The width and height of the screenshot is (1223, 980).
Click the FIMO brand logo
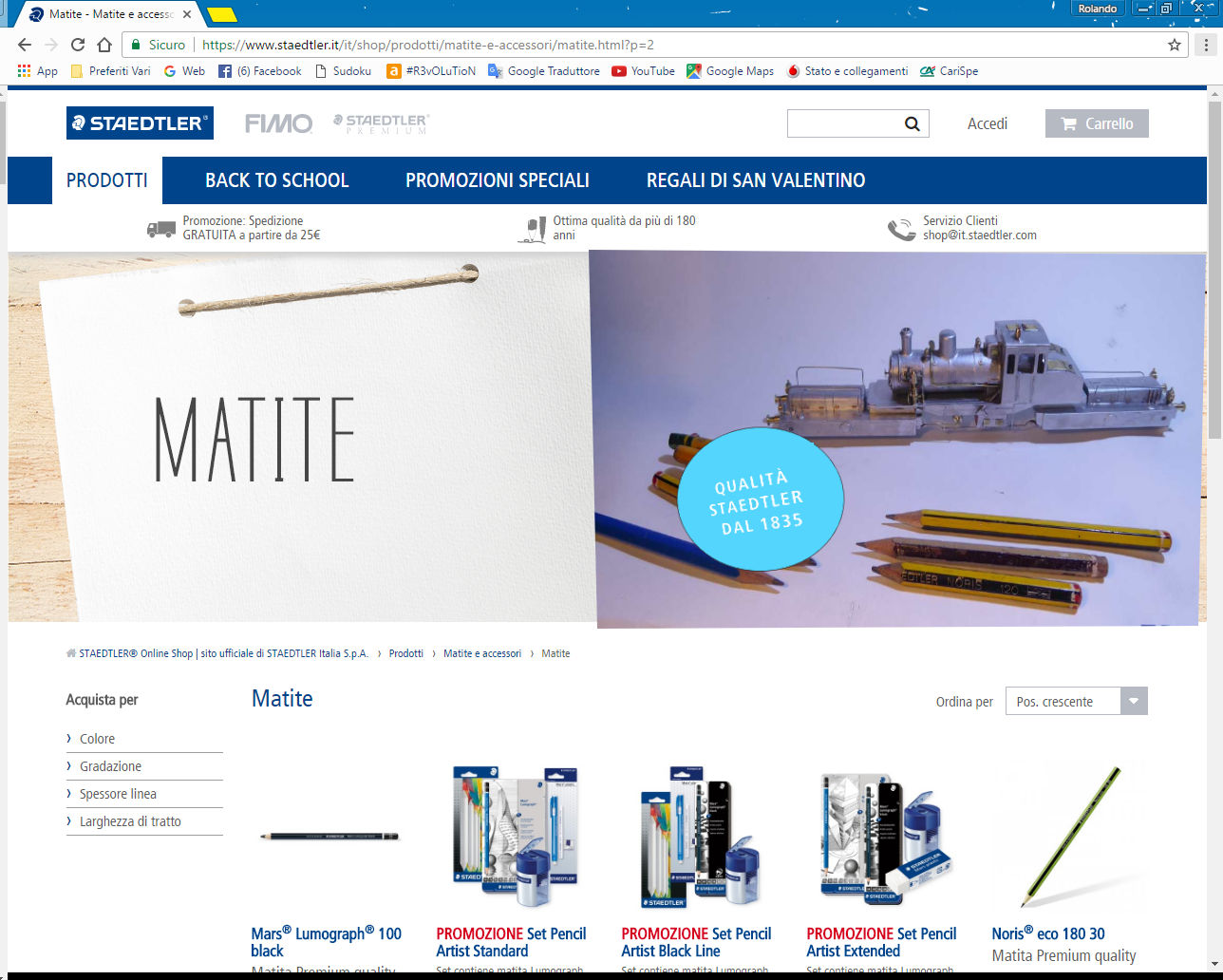[278, 123]
